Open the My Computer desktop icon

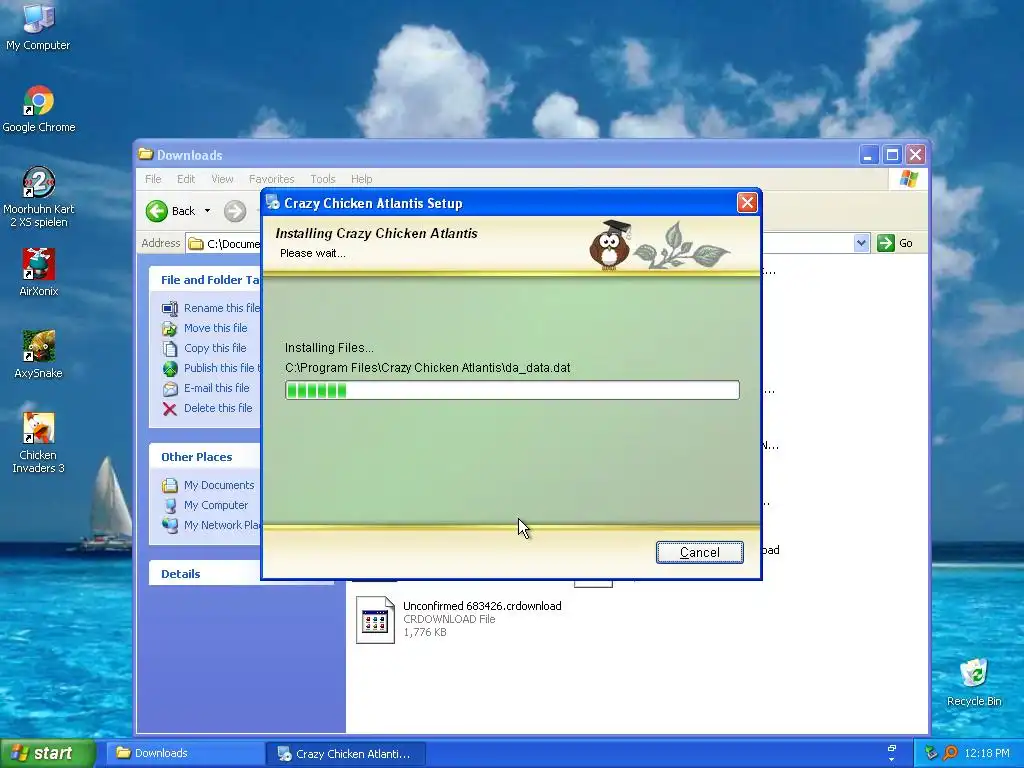click(x=38, y=26)
